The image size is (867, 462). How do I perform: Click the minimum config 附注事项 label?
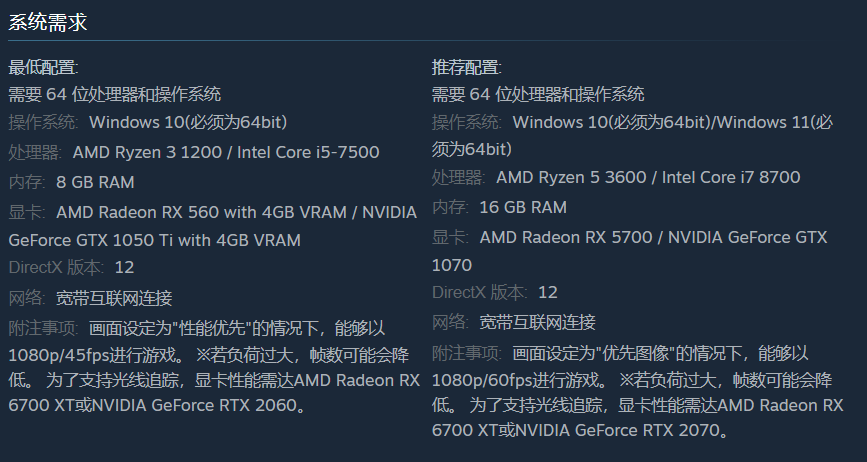(43, 328)
